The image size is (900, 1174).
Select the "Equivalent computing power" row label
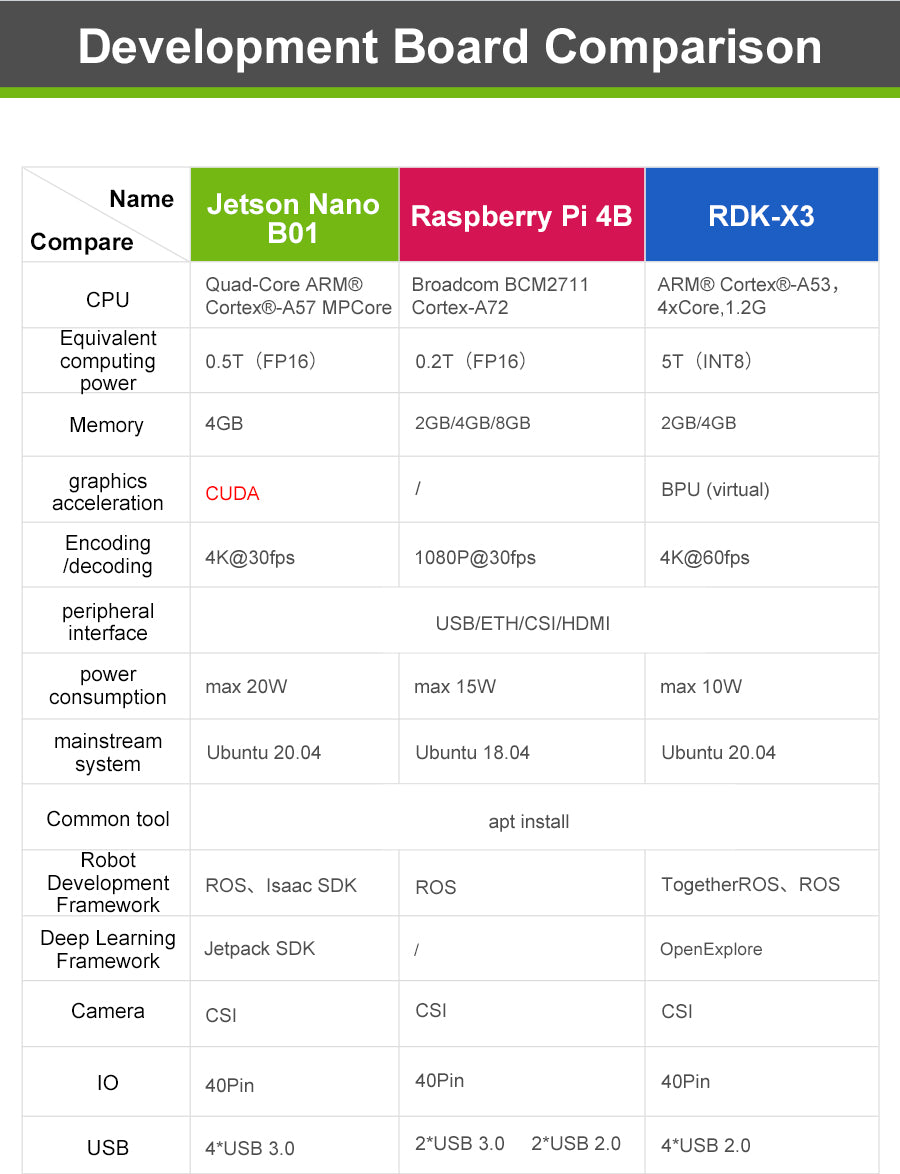click(x=108, y=360)
